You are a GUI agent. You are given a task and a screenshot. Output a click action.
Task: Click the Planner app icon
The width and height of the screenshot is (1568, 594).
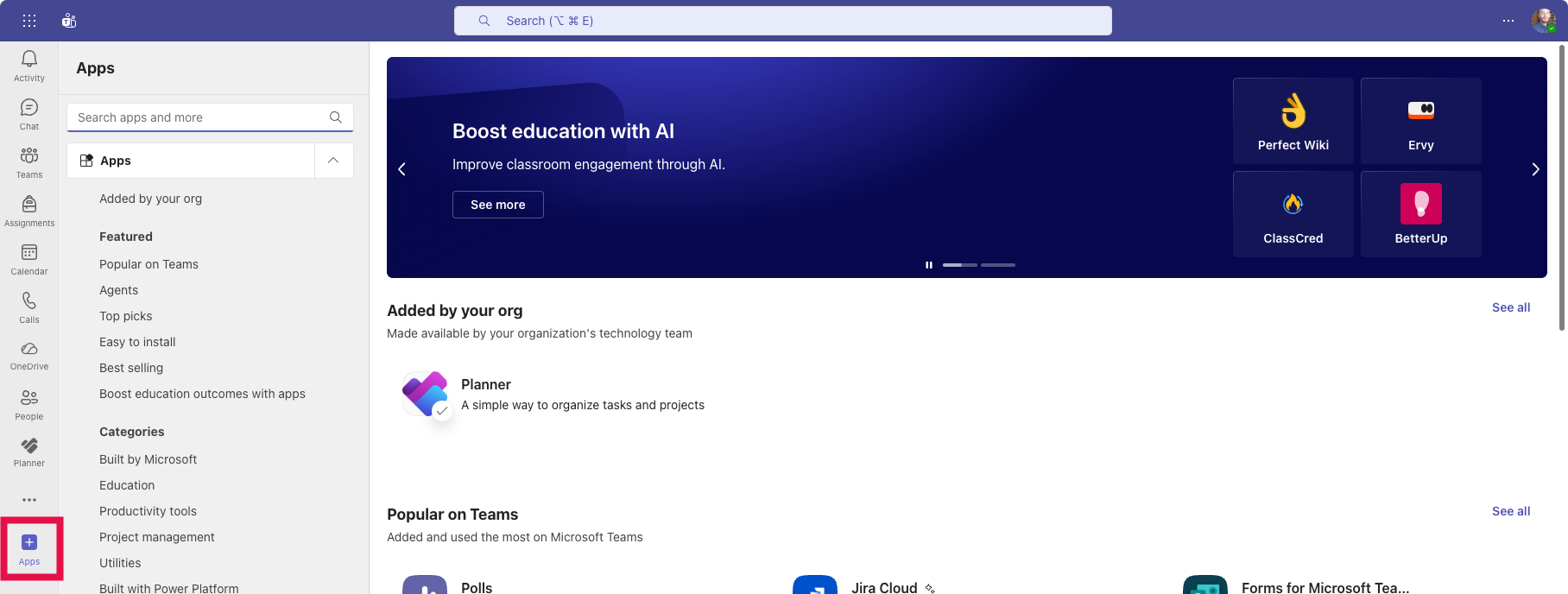425,394
